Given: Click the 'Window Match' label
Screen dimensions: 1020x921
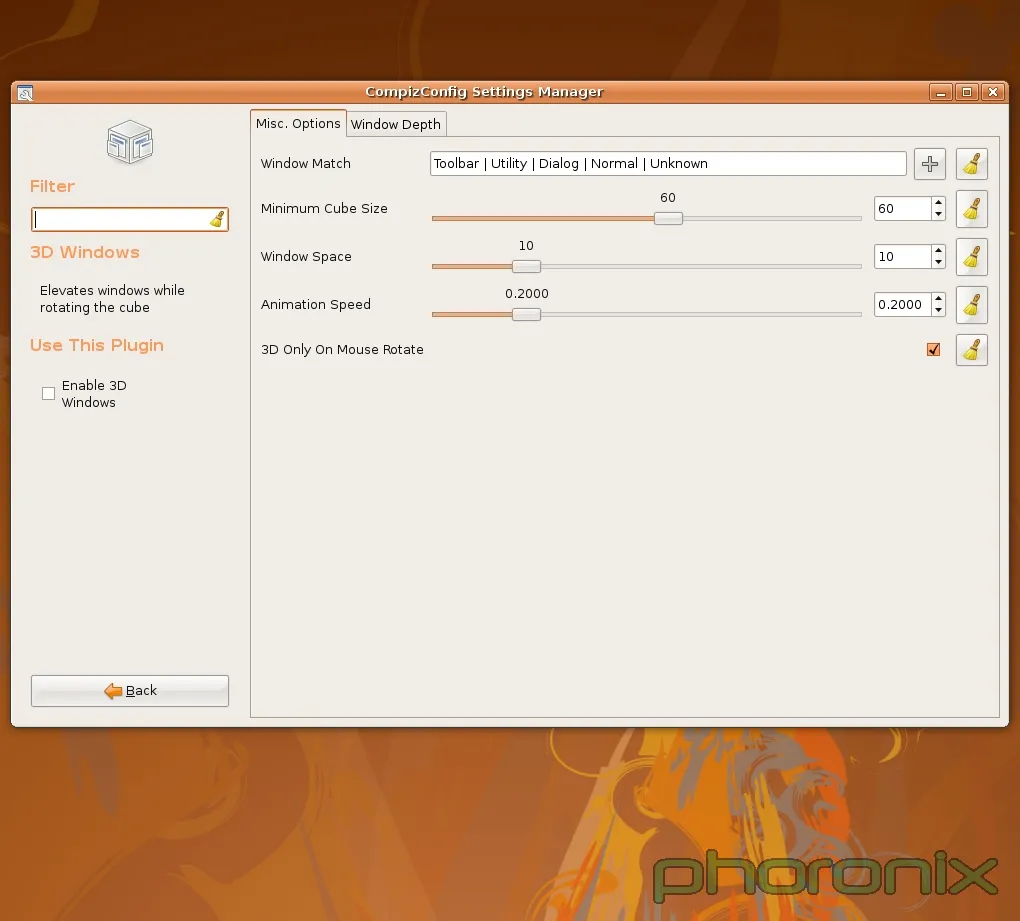Looking at the screenshot, I should [x=306, y=164].
